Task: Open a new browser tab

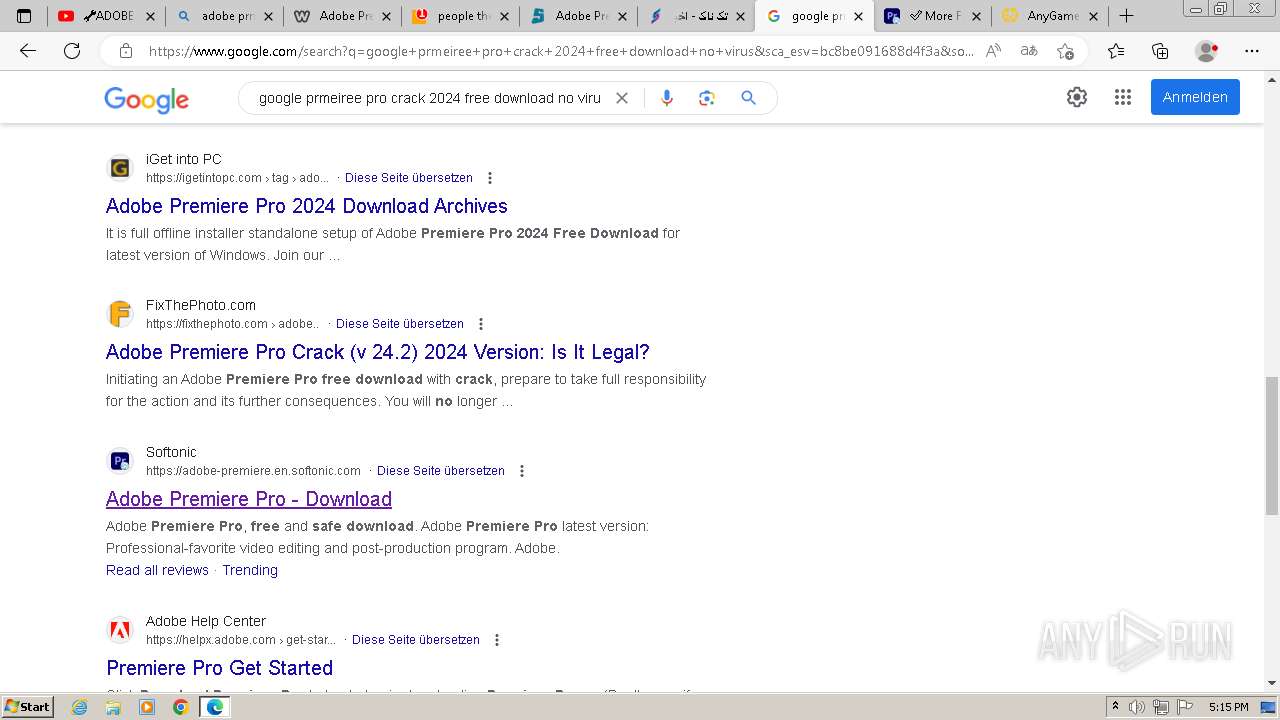Action: pyautogui.click(x=1127, y=16)
